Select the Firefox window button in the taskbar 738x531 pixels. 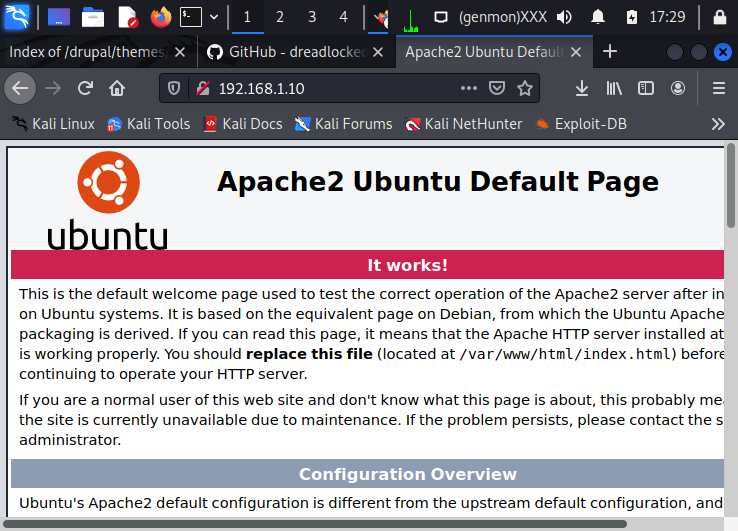click(378, 18)
